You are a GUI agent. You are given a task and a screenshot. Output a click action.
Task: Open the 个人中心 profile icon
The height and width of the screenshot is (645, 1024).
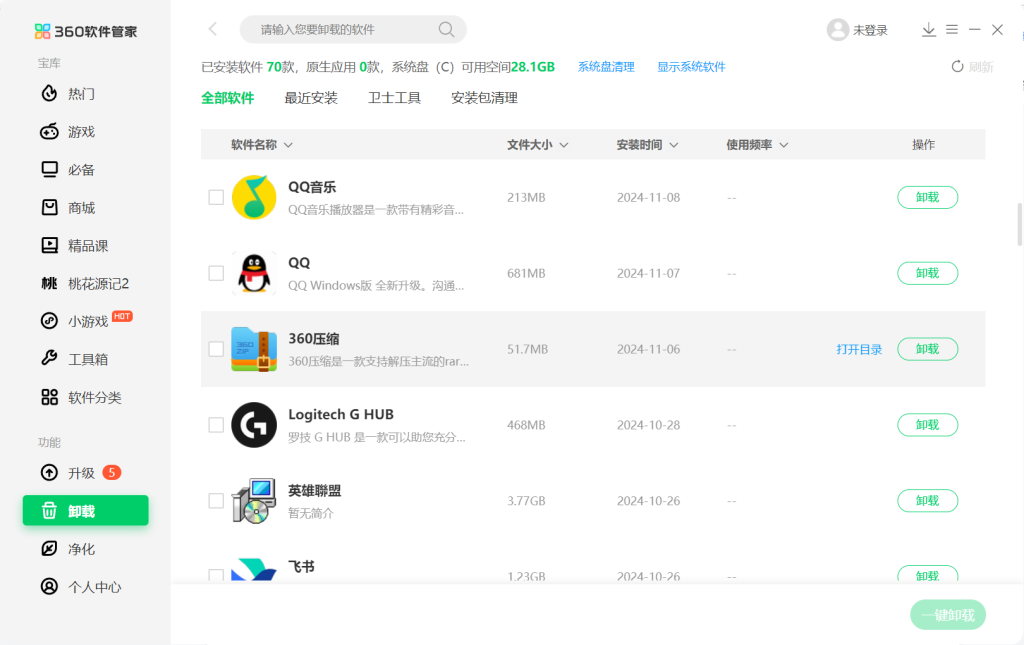pyautogui.click(x=49, y=586)
